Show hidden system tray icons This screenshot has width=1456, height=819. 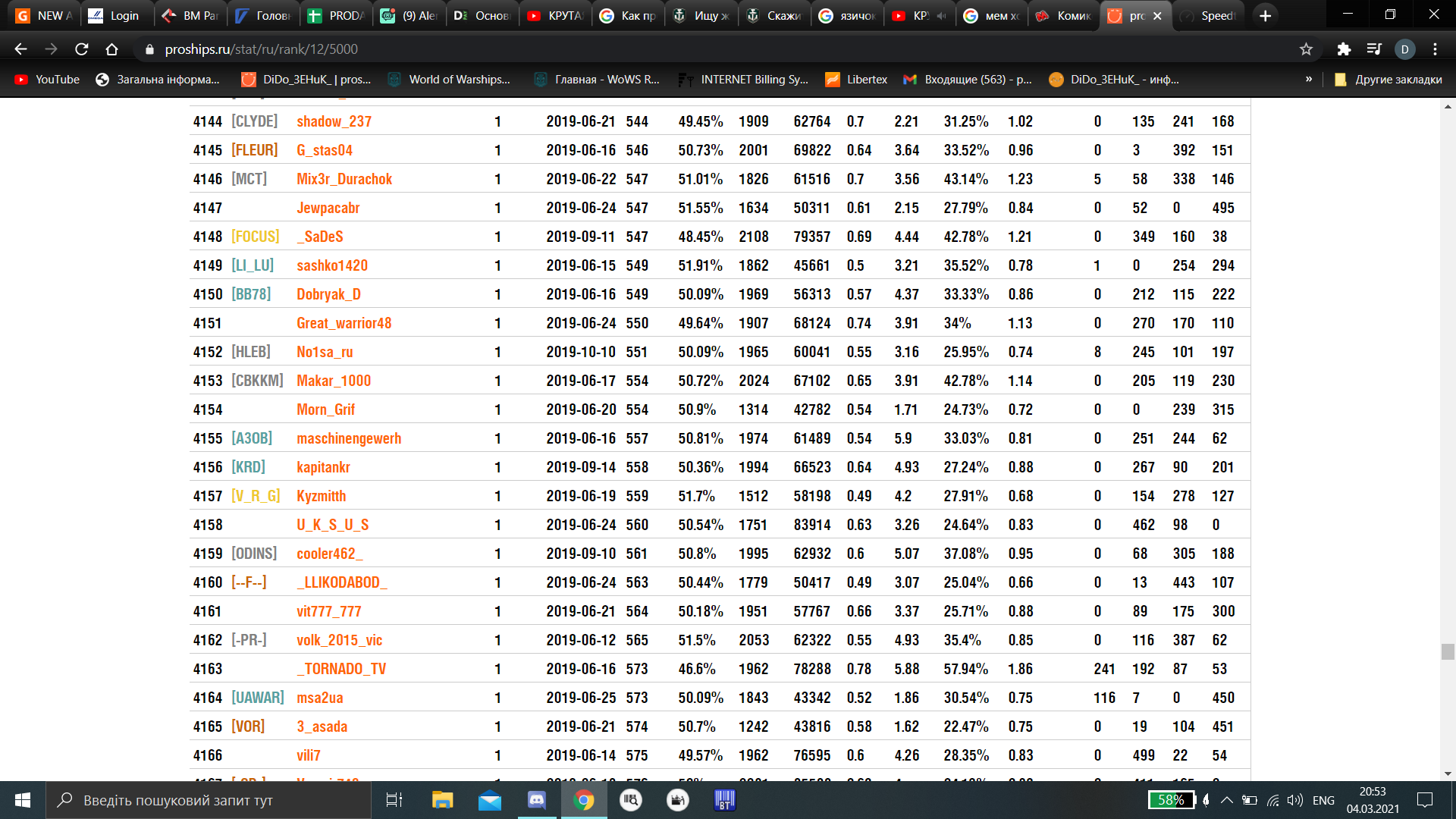1226,800
